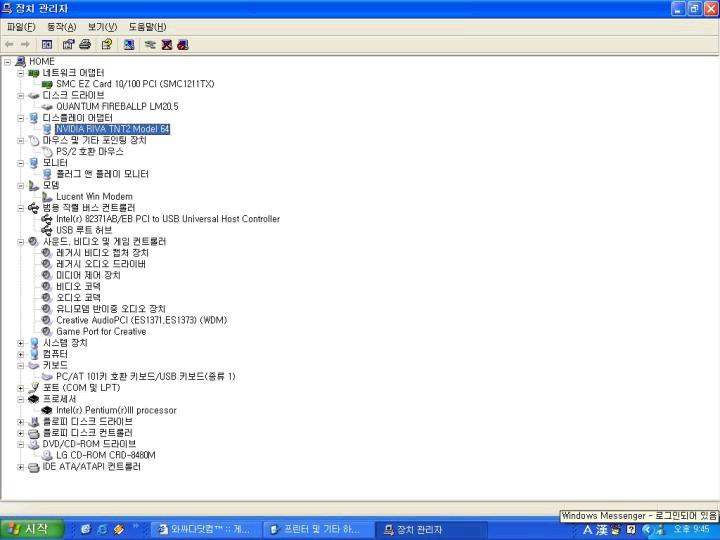Image resolution: width=720 pixels, height=540 pixels.
Task: Select 레거시 오디오 드라이버 entry
Action: click(101, 264)
